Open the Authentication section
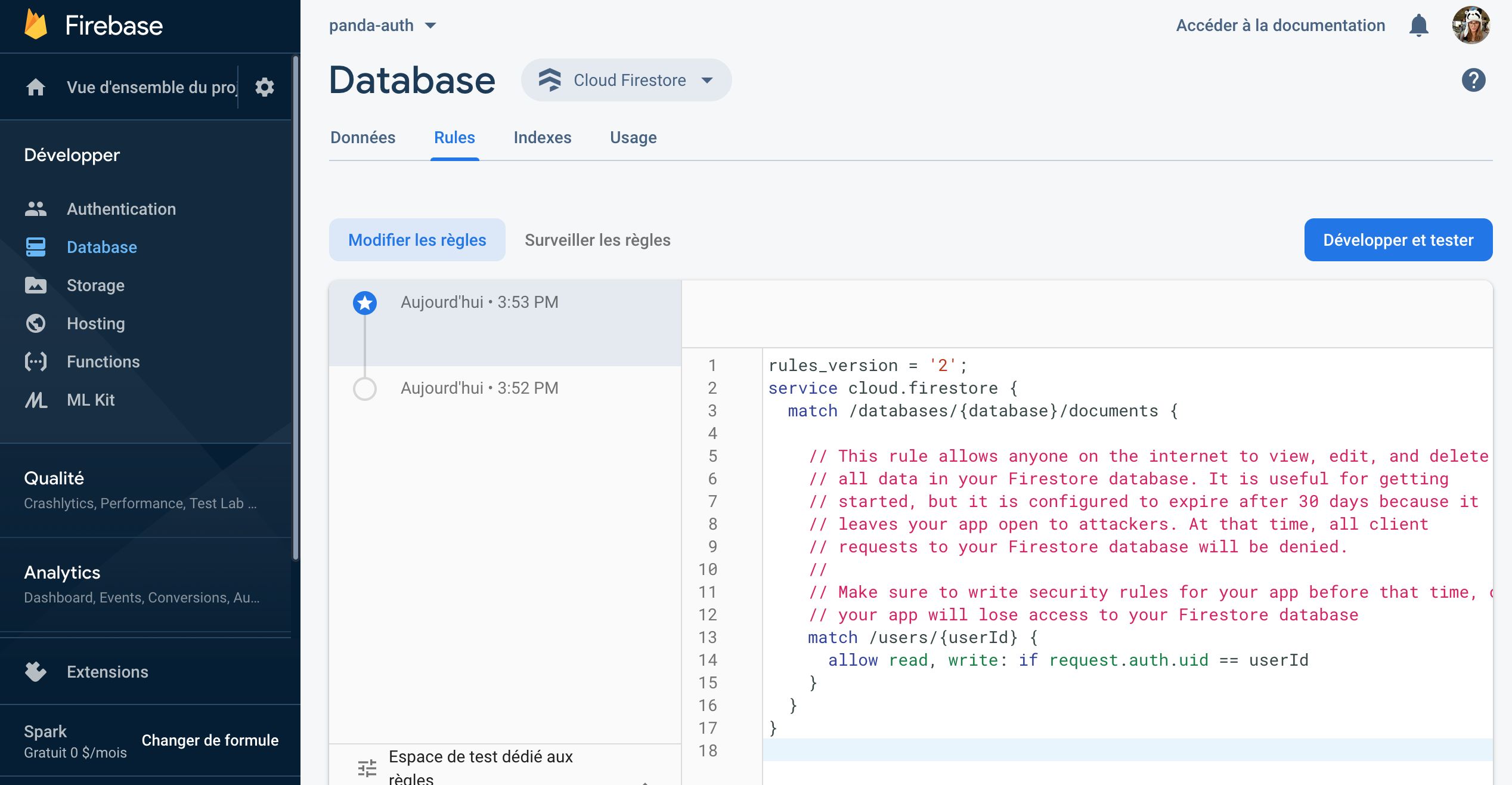 (121, 209)
